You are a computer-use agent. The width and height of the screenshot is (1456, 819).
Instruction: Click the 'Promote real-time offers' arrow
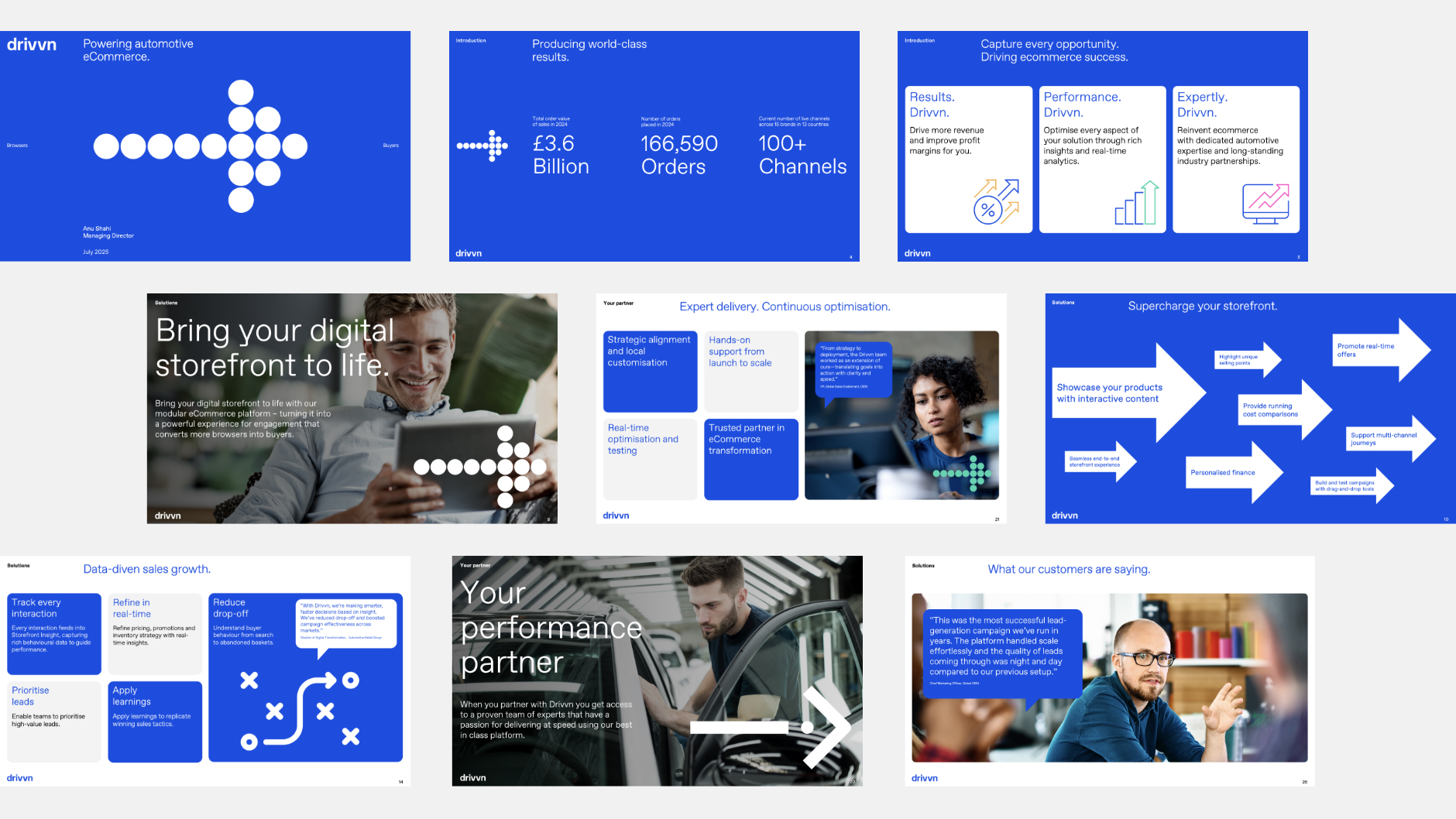[x=1382, y=351]
